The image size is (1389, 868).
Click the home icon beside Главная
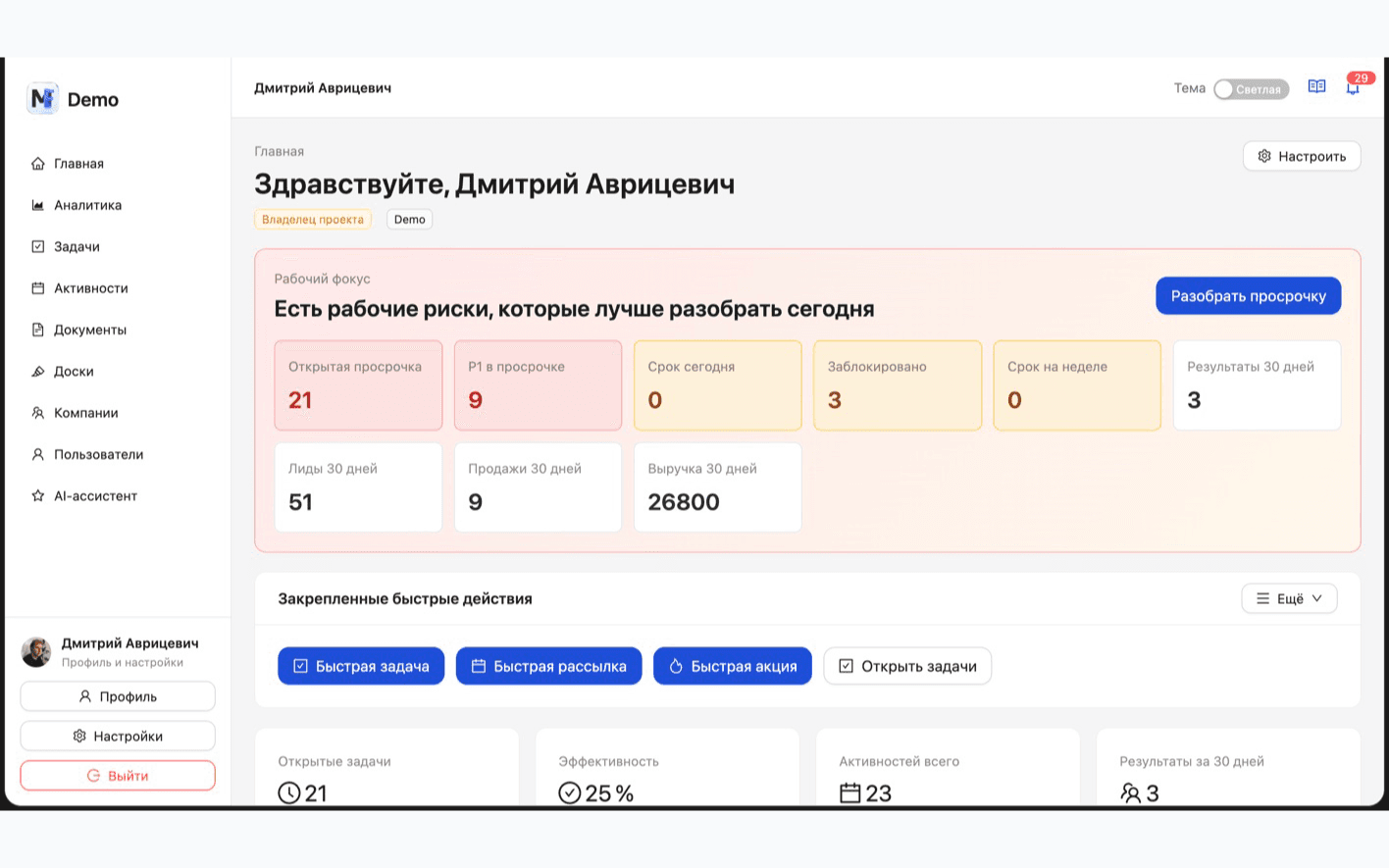38,164
